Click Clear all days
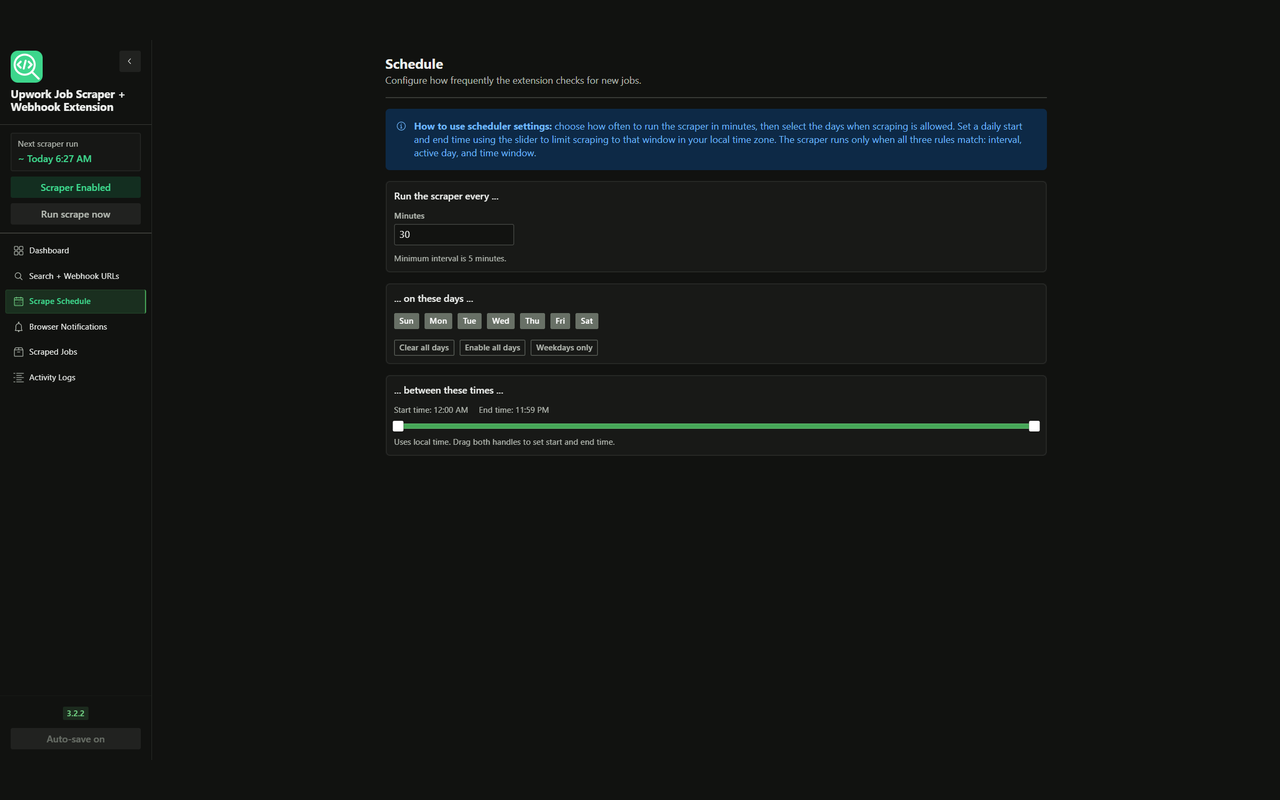Screen dimensions: 1280x800 coord(424,348)
